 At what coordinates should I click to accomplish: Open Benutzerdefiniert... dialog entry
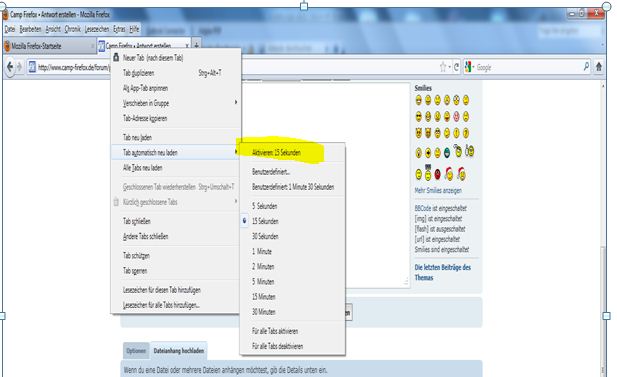292,172
